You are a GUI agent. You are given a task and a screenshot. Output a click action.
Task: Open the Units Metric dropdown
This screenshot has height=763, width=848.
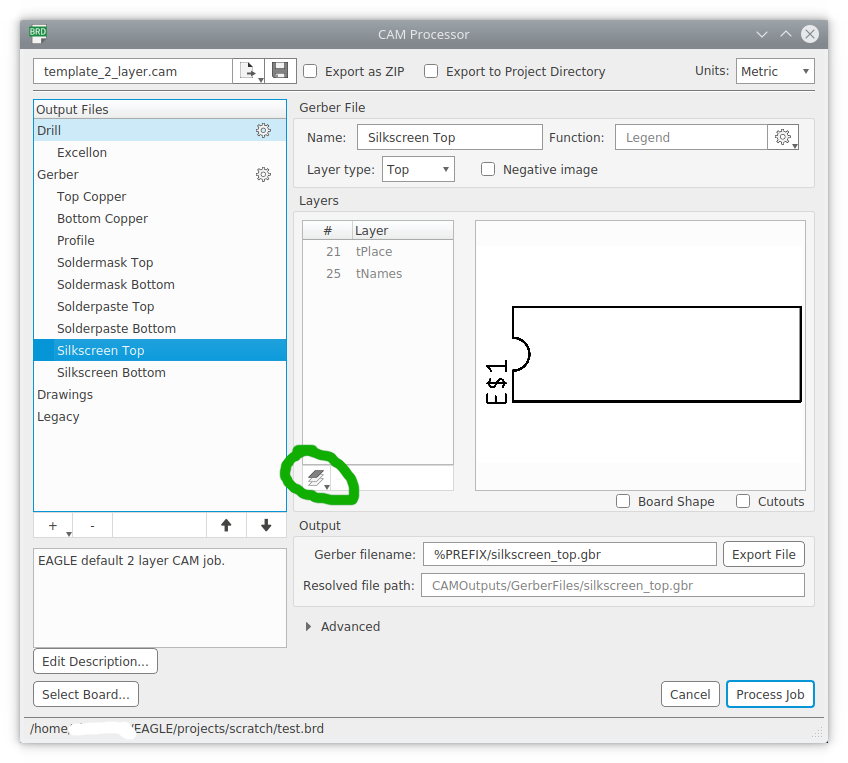[x=775, y=71]
